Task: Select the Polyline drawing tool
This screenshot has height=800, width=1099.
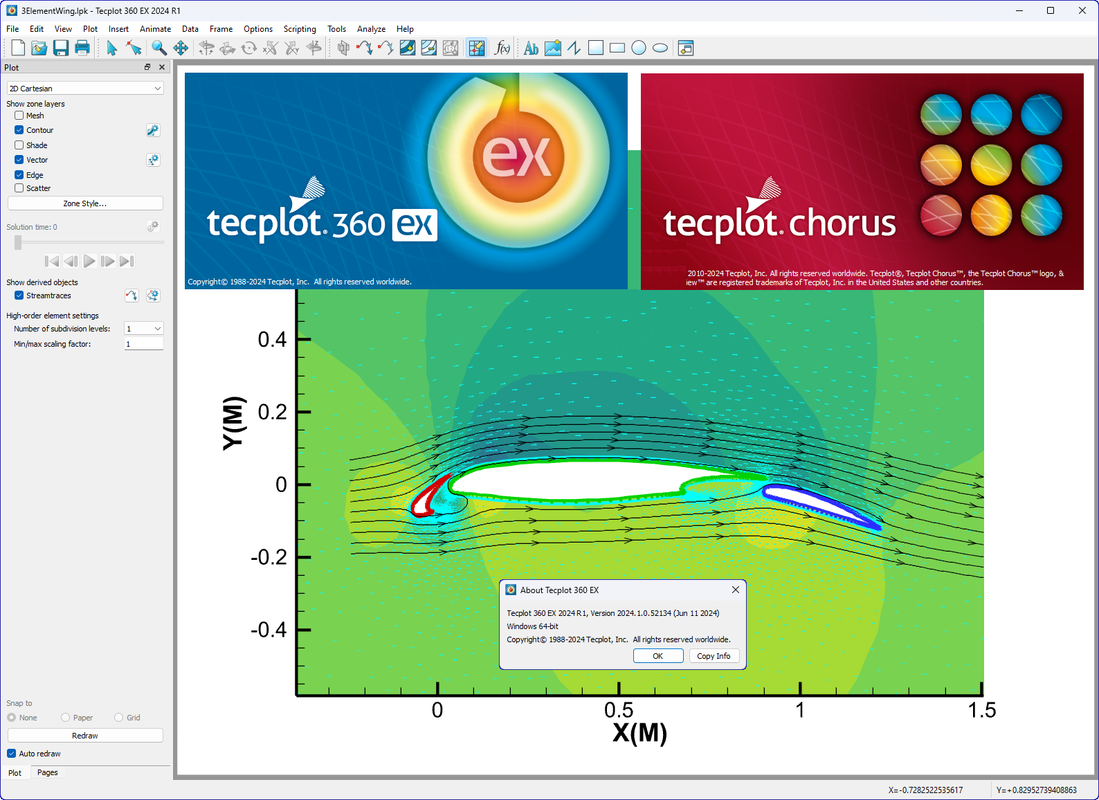Action: pyautogui.click(x=574, y=48)
